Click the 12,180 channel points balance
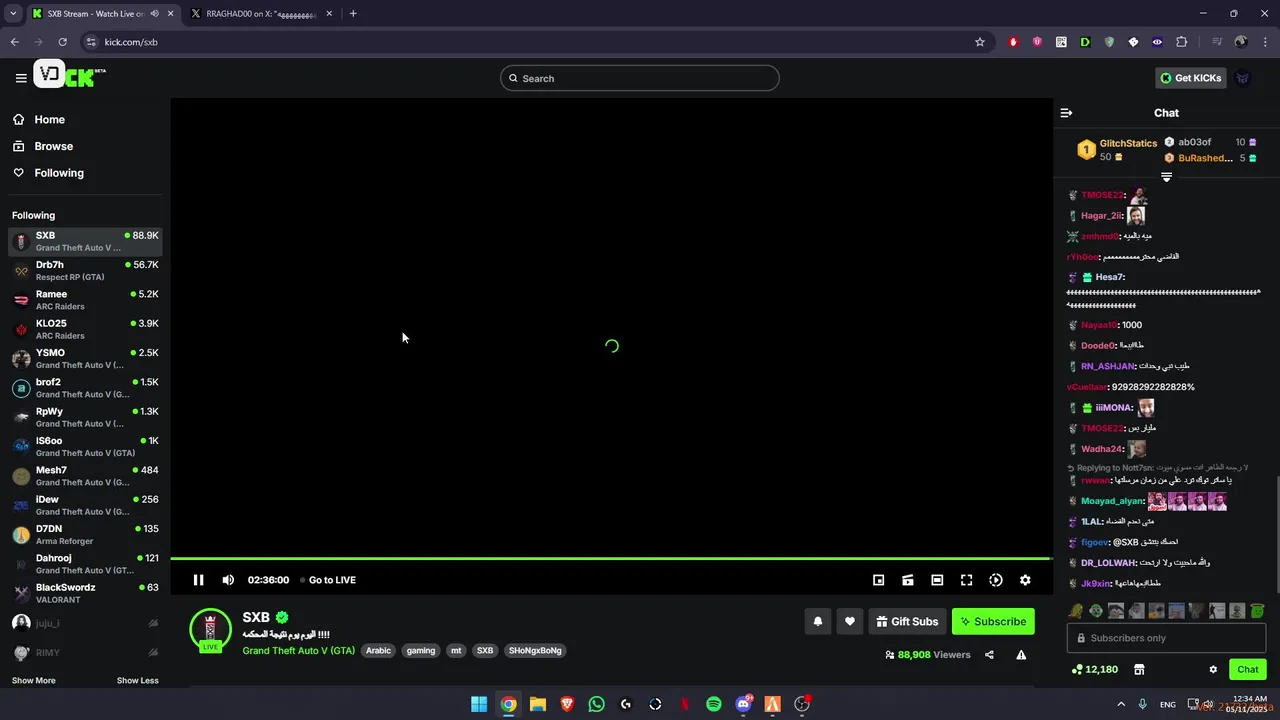 pos(1095,669)
